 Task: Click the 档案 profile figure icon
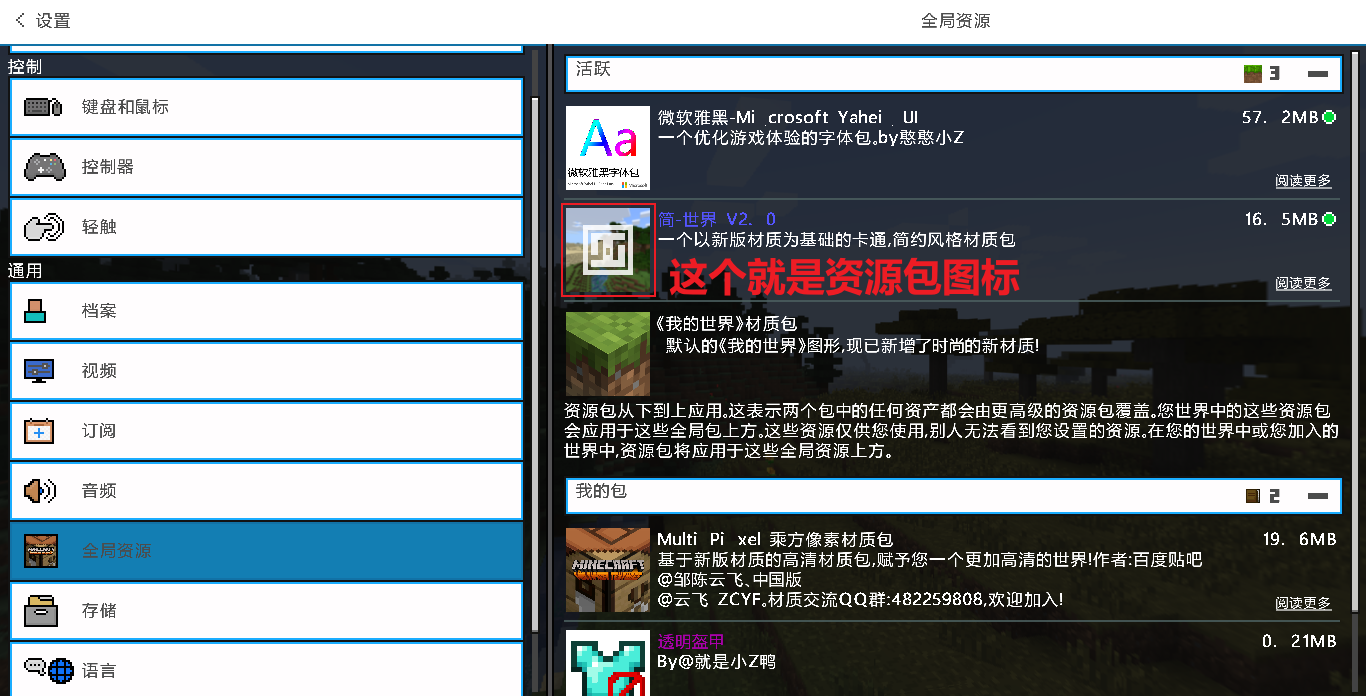point(35,311)
